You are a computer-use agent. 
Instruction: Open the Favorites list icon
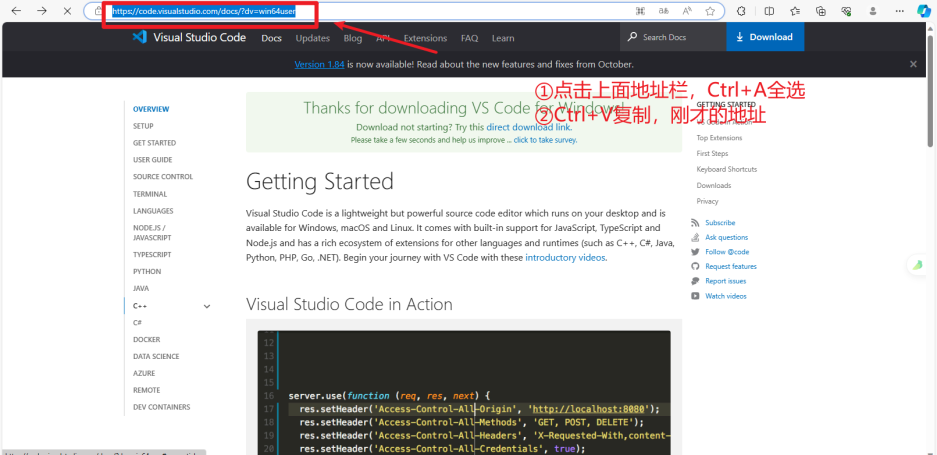coord(795,11)
